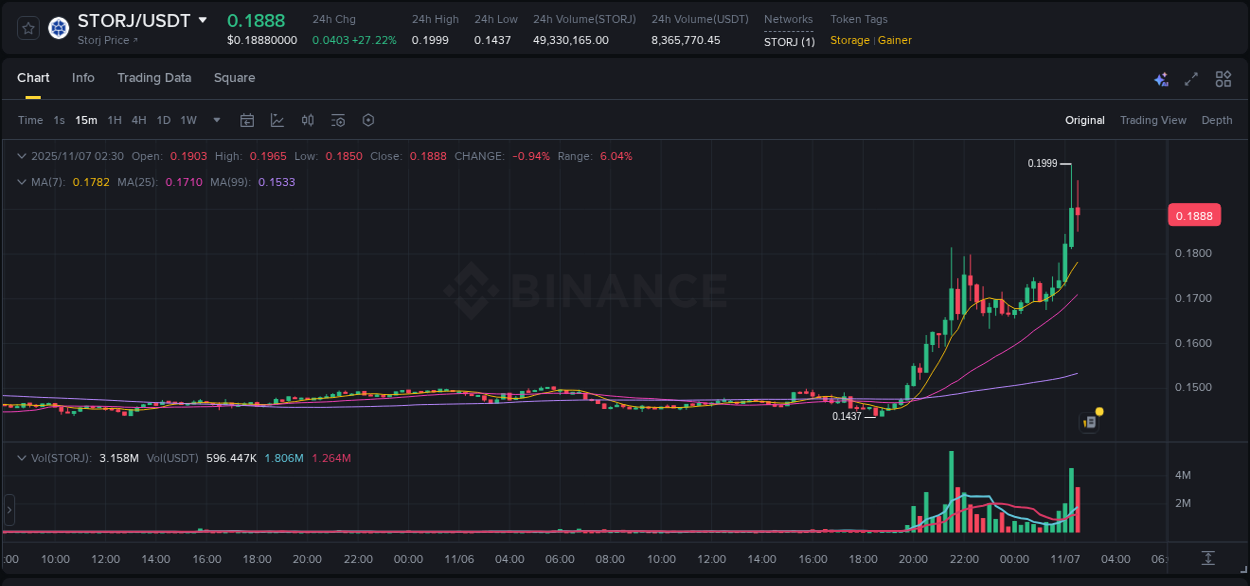Open the date range selector icon
This screenshot has width=1250, height=586.
pos(247,120)
